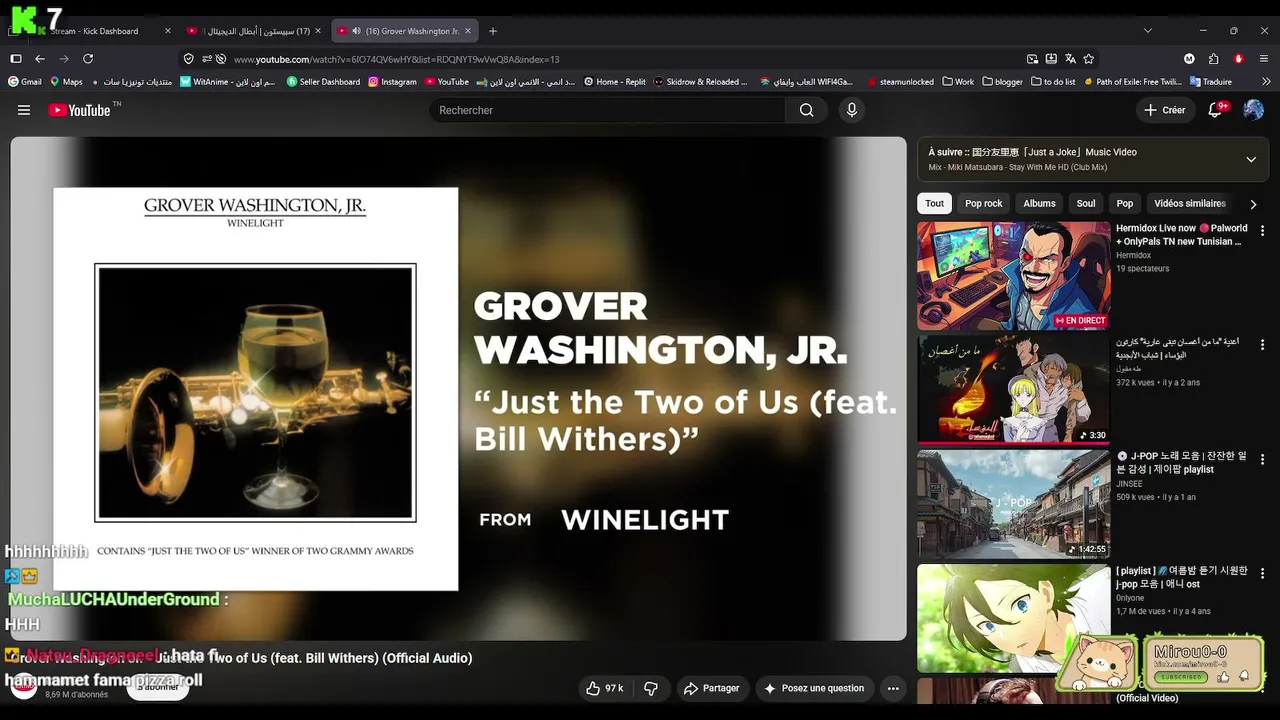Click the Rechercher search field

pos(608,110)
